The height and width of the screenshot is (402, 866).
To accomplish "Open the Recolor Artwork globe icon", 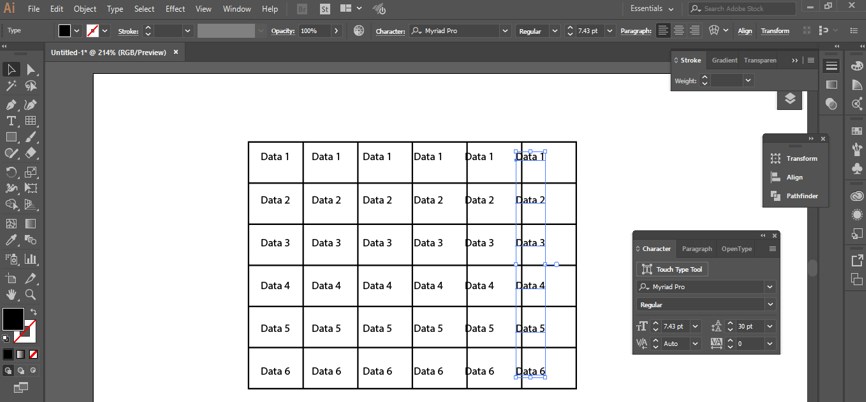I will tap(359, 31).
